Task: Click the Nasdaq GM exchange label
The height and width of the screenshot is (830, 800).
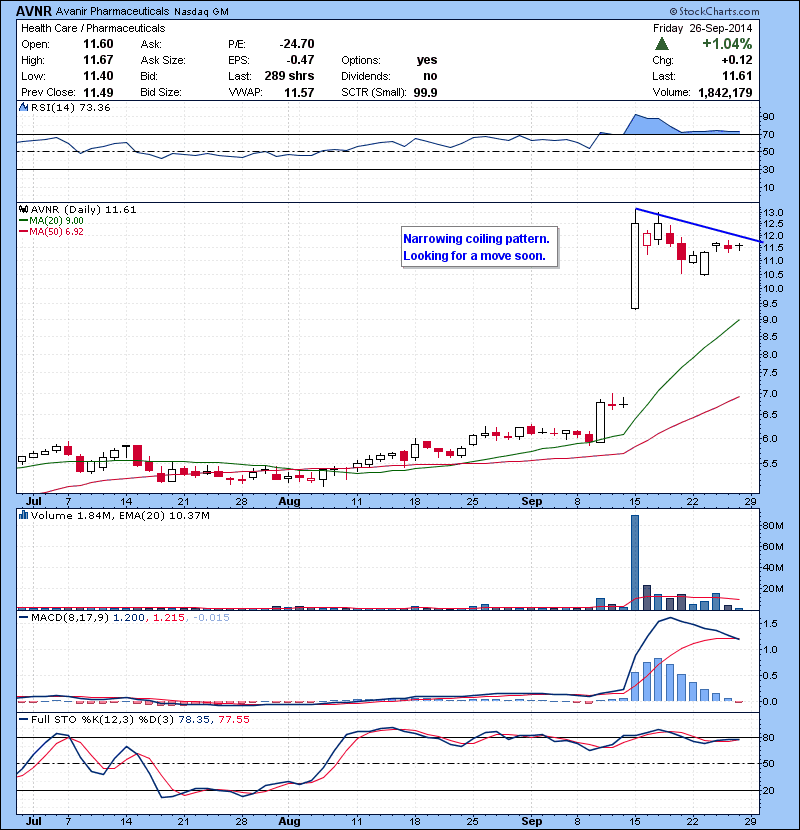Action: [201, 12]
